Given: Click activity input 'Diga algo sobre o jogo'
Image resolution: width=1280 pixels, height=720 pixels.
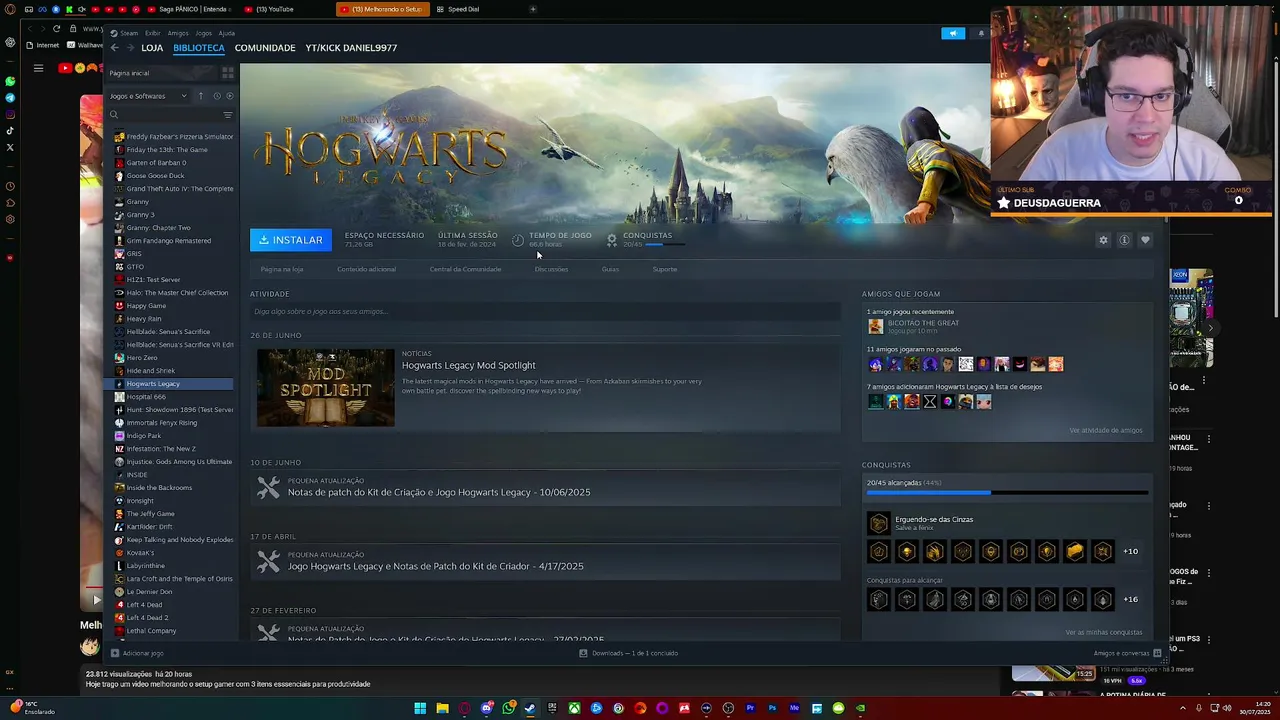Looking at the screenshot, I should pyautogui.click(x=545, y=311).
